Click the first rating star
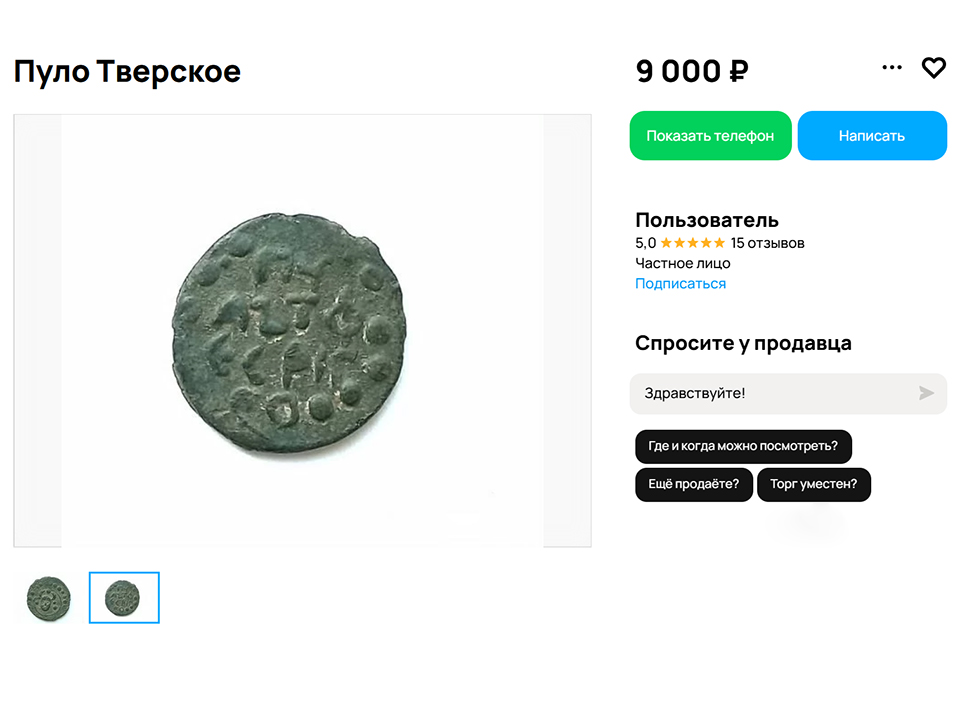 (666, 242)
